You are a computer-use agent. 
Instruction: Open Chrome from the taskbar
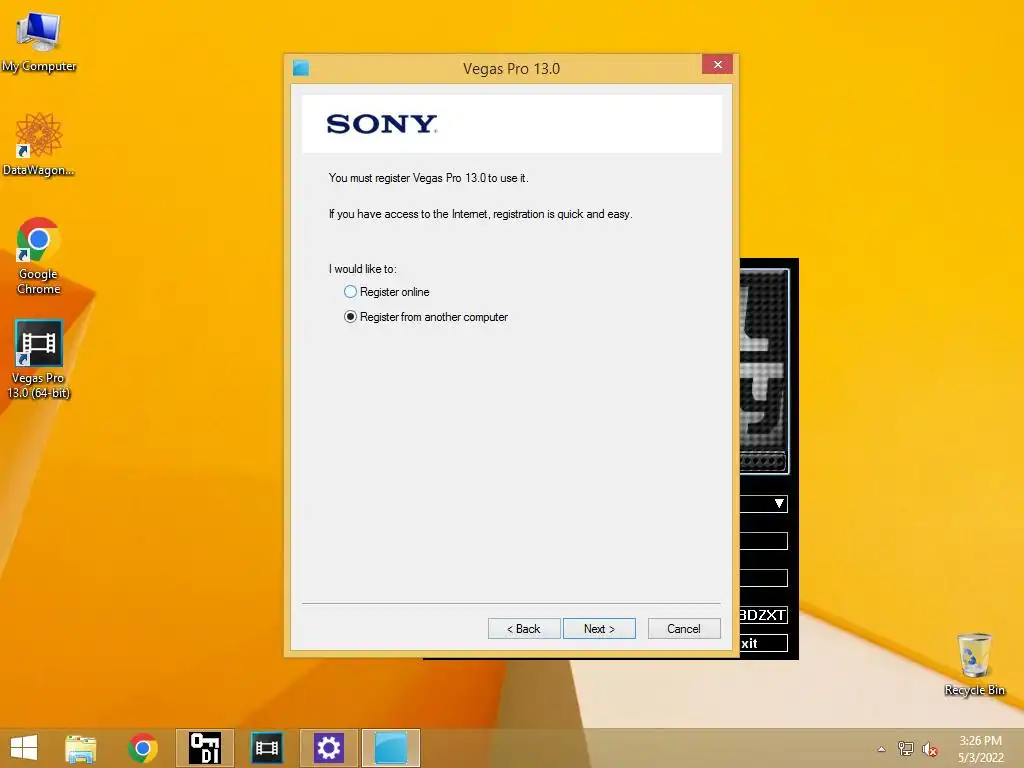143,748
